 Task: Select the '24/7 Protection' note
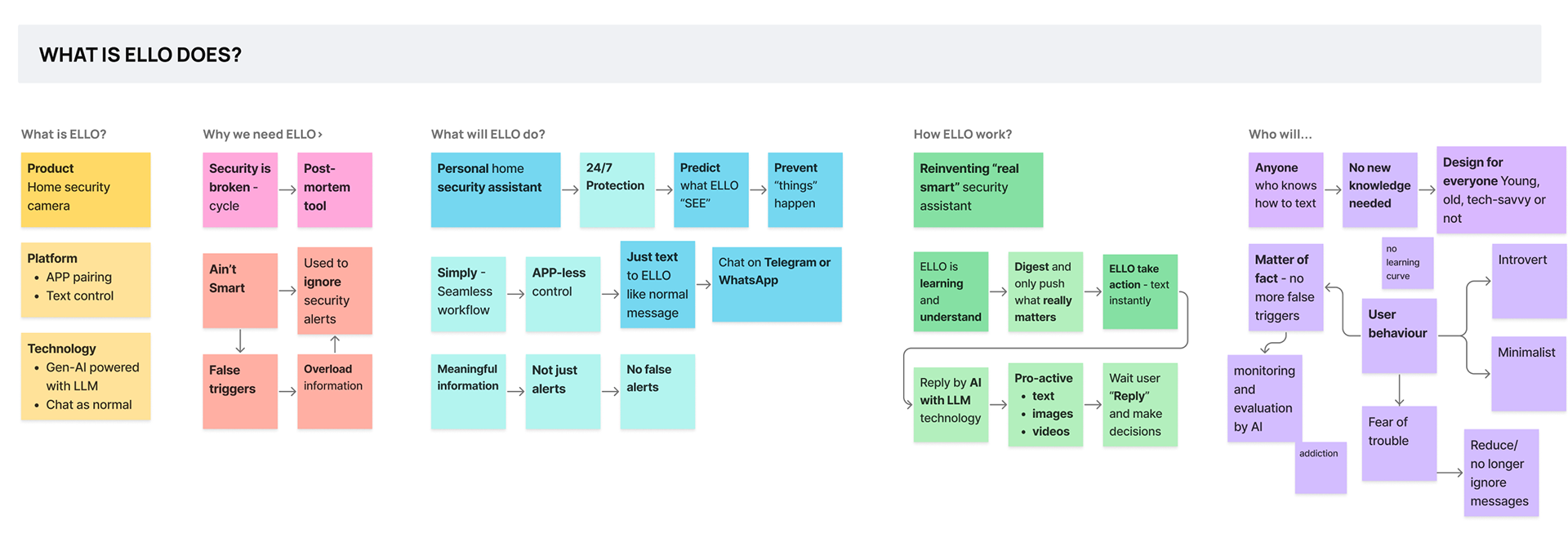pos(617,189)
